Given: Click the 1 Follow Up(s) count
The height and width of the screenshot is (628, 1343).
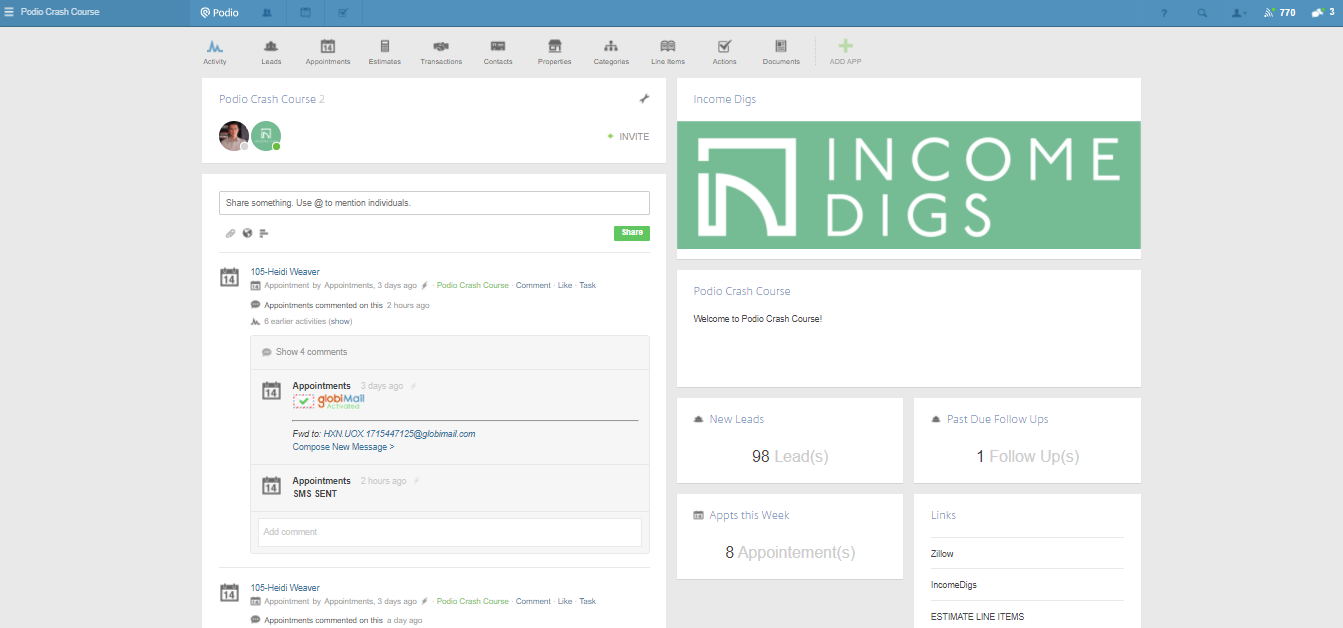Looking at the screenshot, I should click(1028, 456).
